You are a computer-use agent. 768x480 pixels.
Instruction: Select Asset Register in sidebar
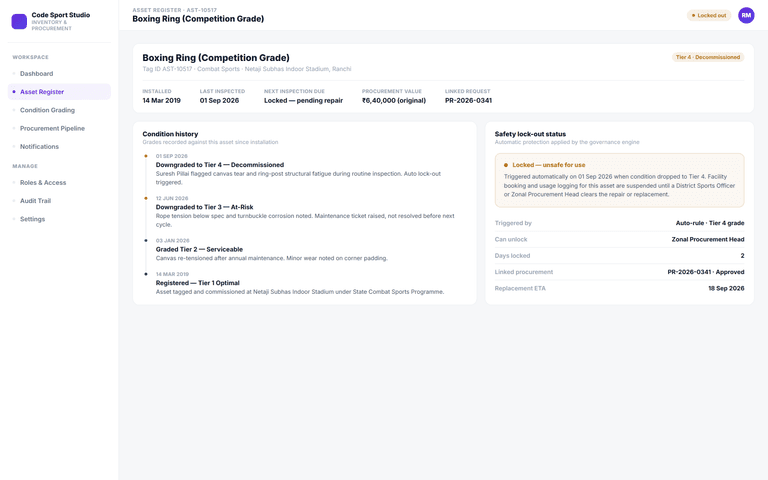click(x=59, y=92)
